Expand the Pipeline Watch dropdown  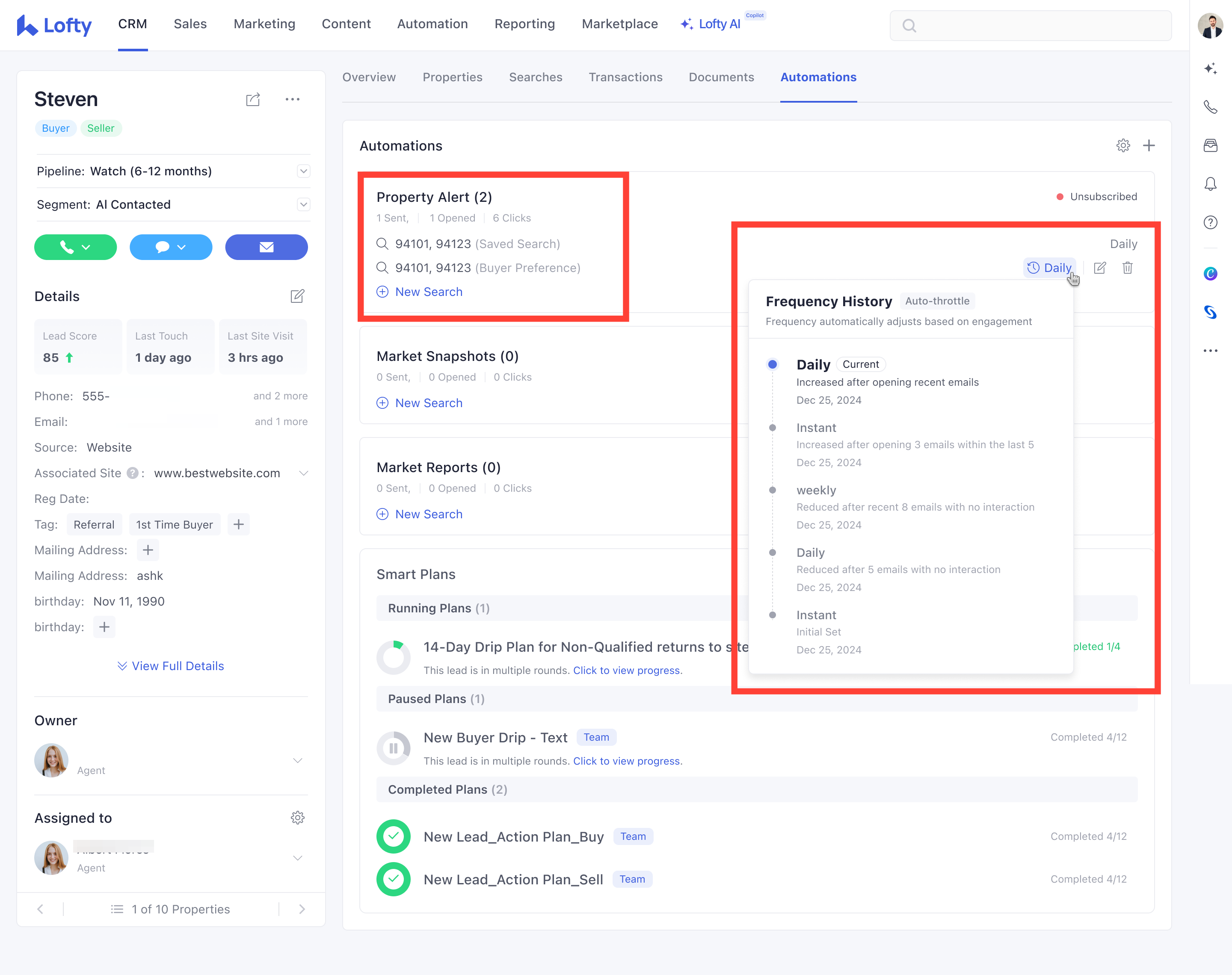(x=304, y=171)
